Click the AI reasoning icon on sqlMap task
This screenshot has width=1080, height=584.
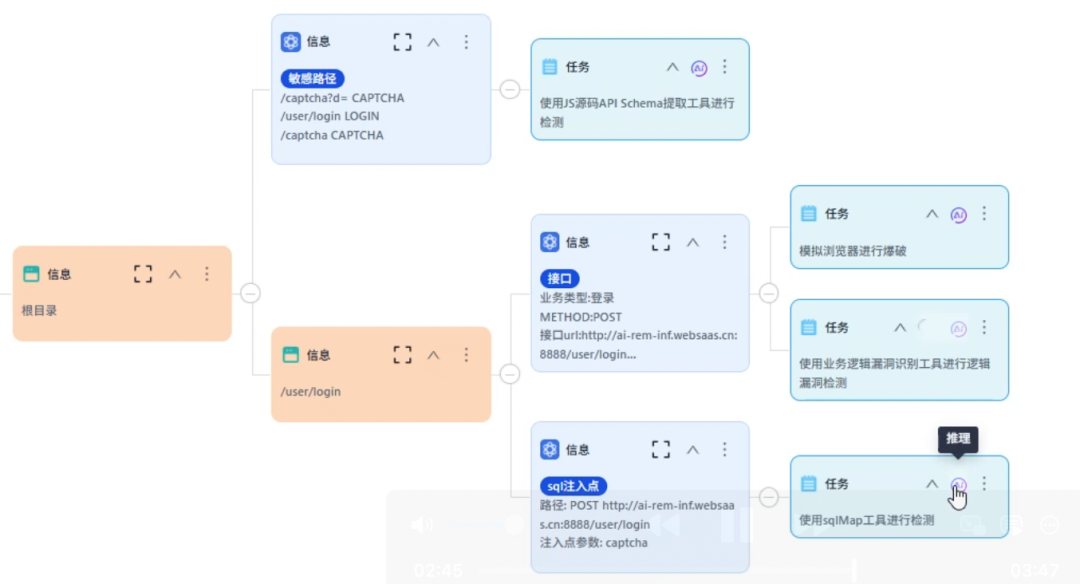(958, 484)
